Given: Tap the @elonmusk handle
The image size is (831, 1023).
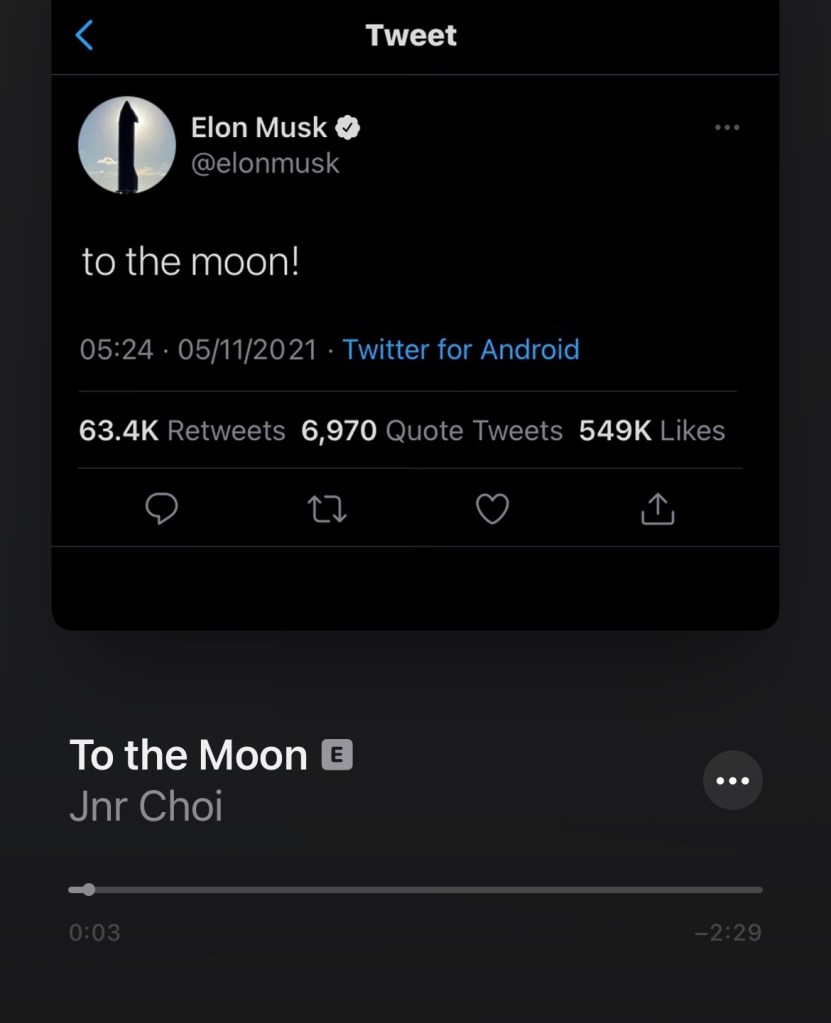Looking at the screenshot, I should (x=265, y=163).
